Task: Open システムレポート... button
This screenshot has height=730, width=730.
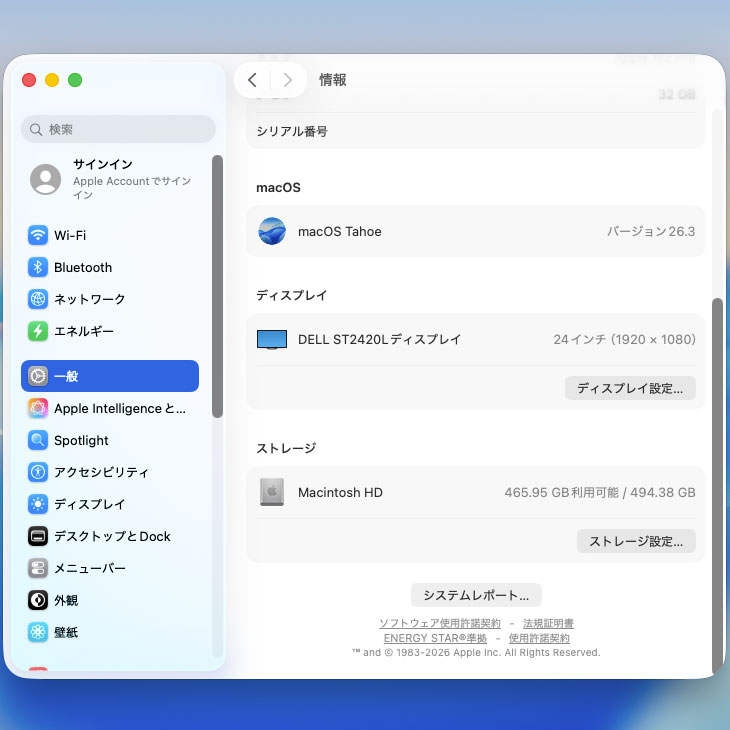Action: click(476, 595)
